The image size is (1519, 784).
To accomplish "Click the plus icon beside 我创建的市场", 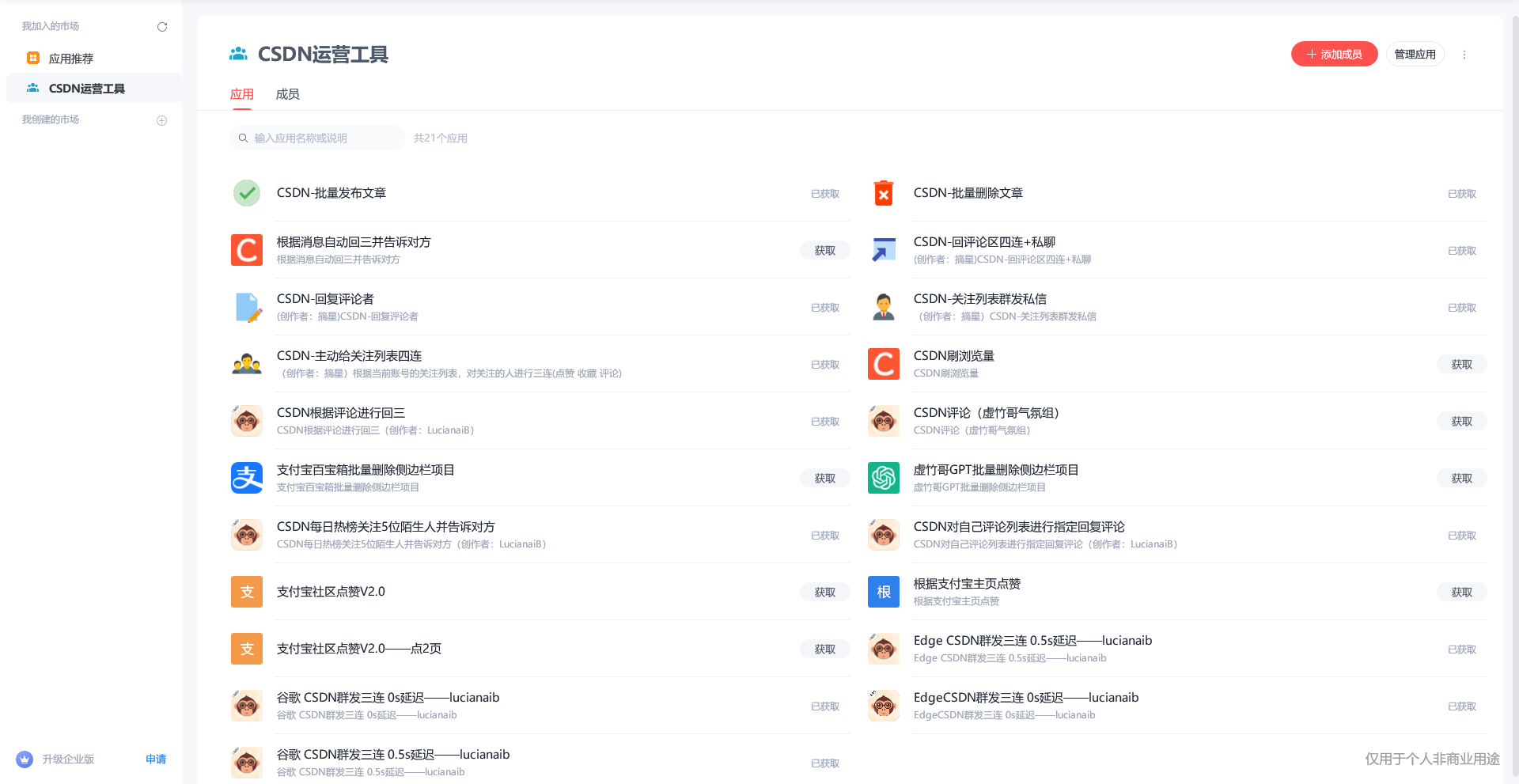I will point(162,120).
